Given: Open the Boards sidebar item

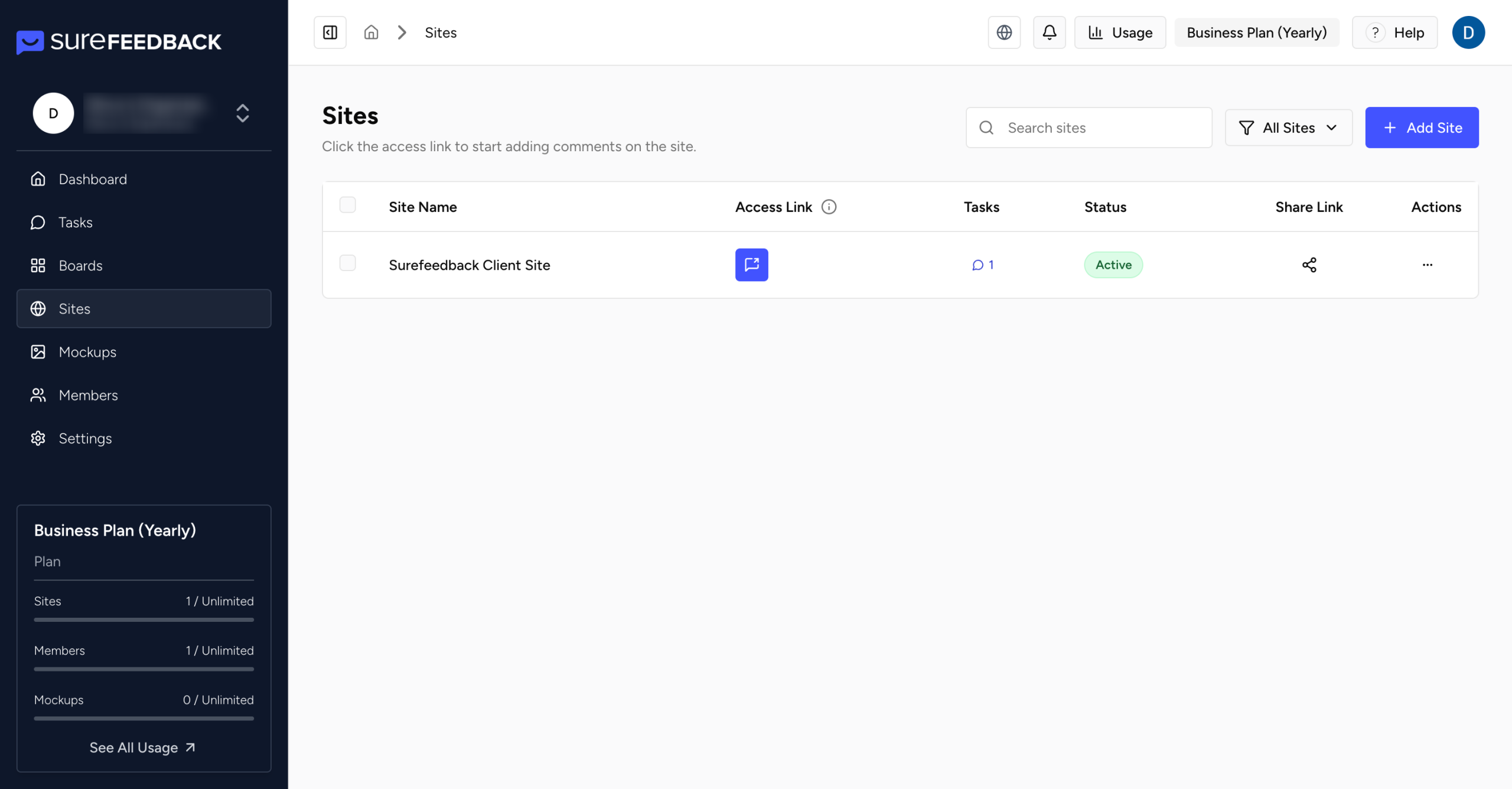Looking at the screenshot, I should 80,266.
